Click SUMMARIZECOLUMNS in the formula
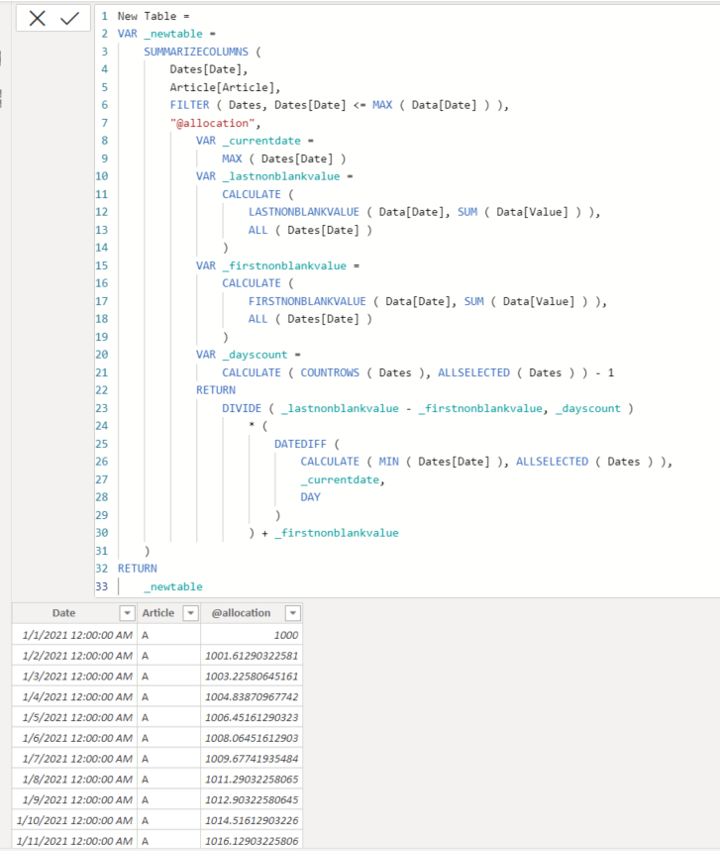720x851 pixels. click(x=196, y=52)
